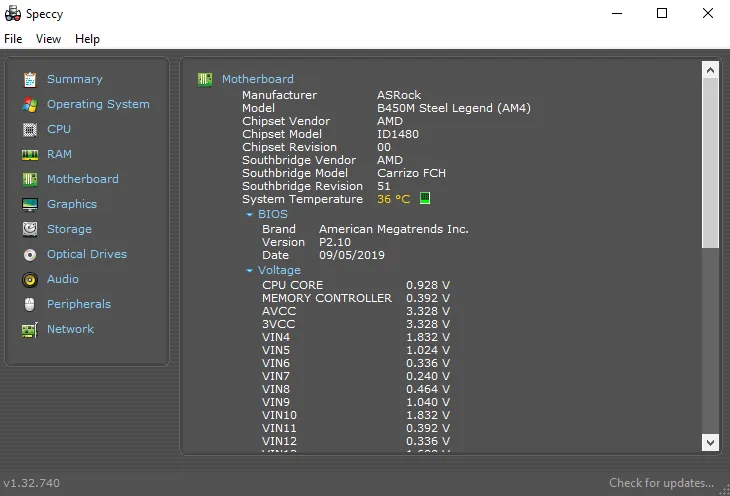Image resolution: width=730 pixels, height=496 pixels.
Task: Click the Optical Drives disc icon
Action: [30, 255]
